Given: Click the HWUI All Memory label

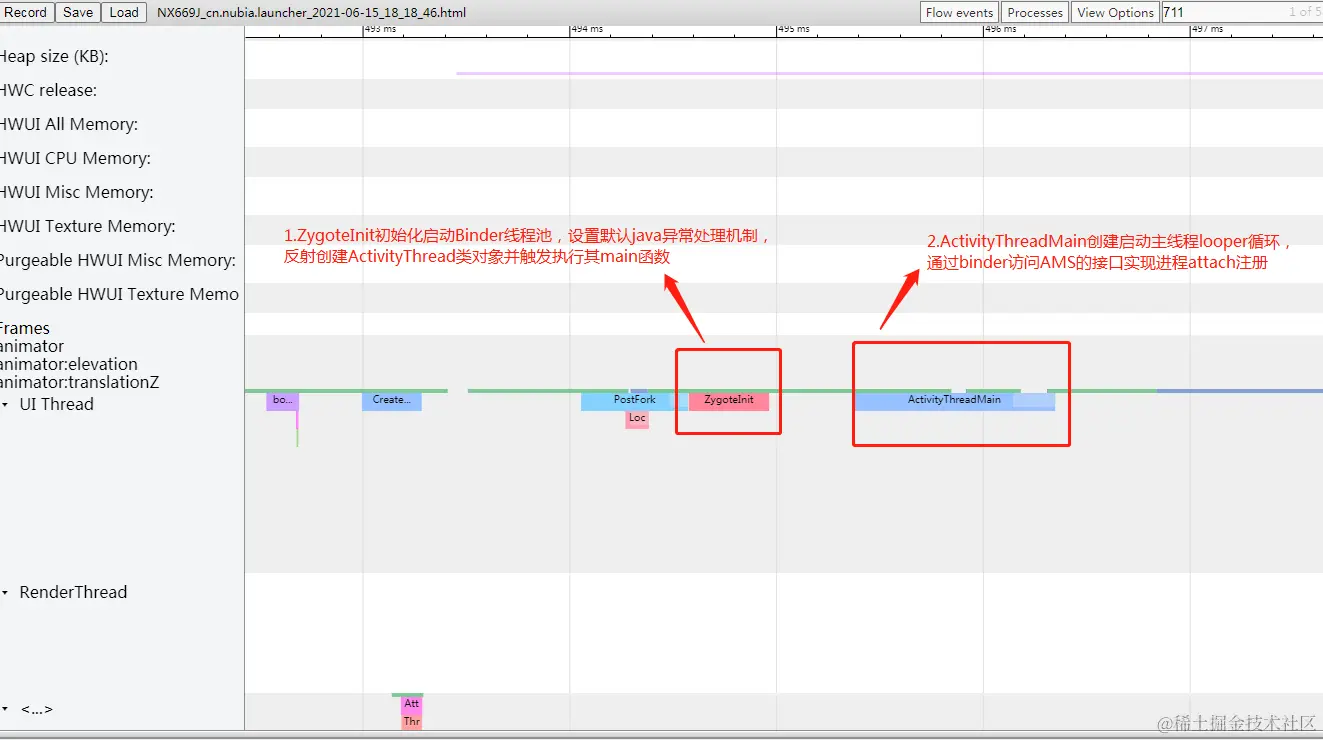Looking at the screenshot, I should tap(69, 125).
